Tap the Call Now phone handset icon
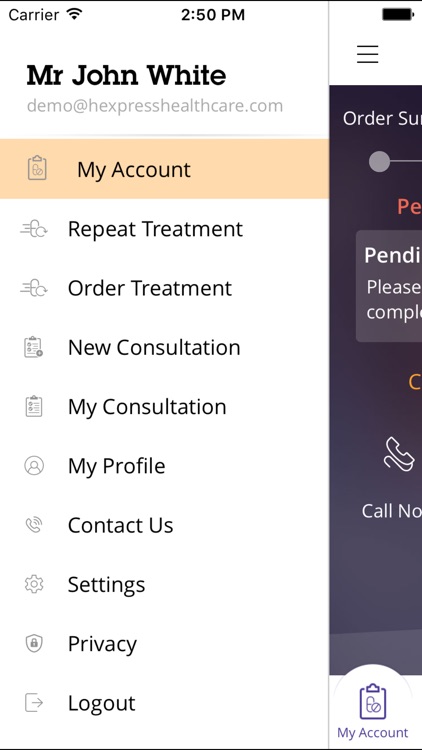 tap(400, 454)
